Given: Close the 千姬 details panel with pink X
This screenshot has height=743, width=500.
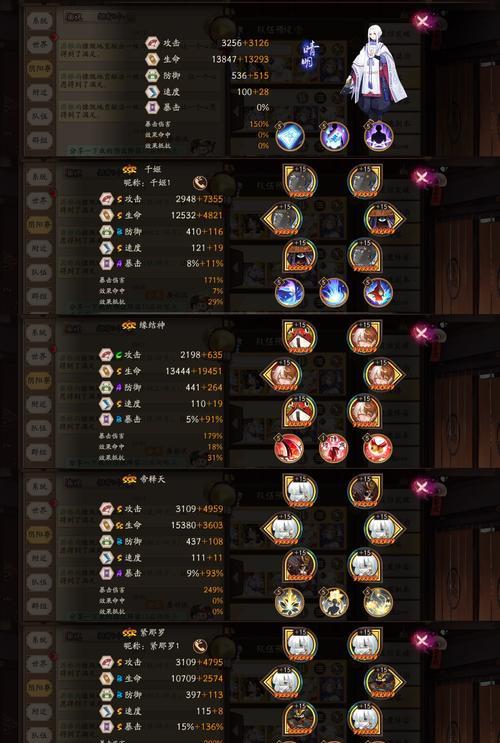Looking at the screenshot, I should (x=421, y=177).
